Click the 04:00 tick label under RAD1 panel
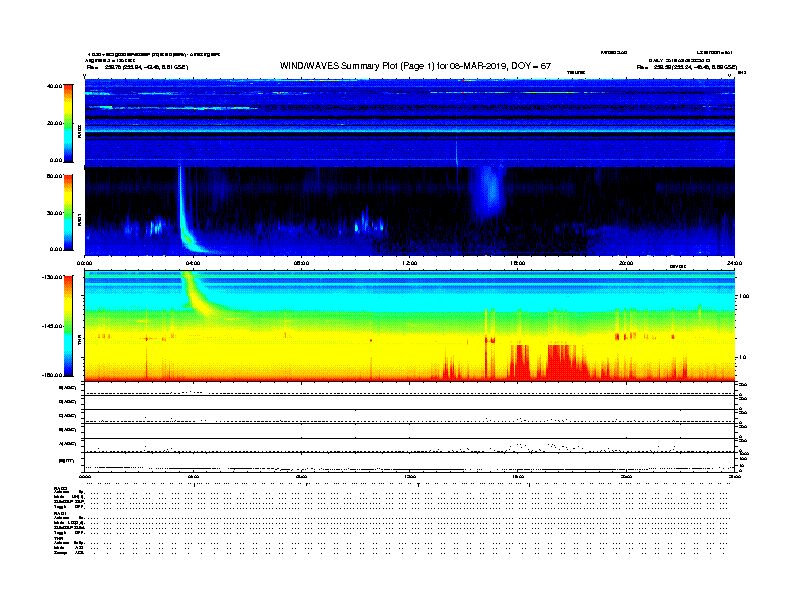This screenshot has height=612, width=792. (193, 263)
